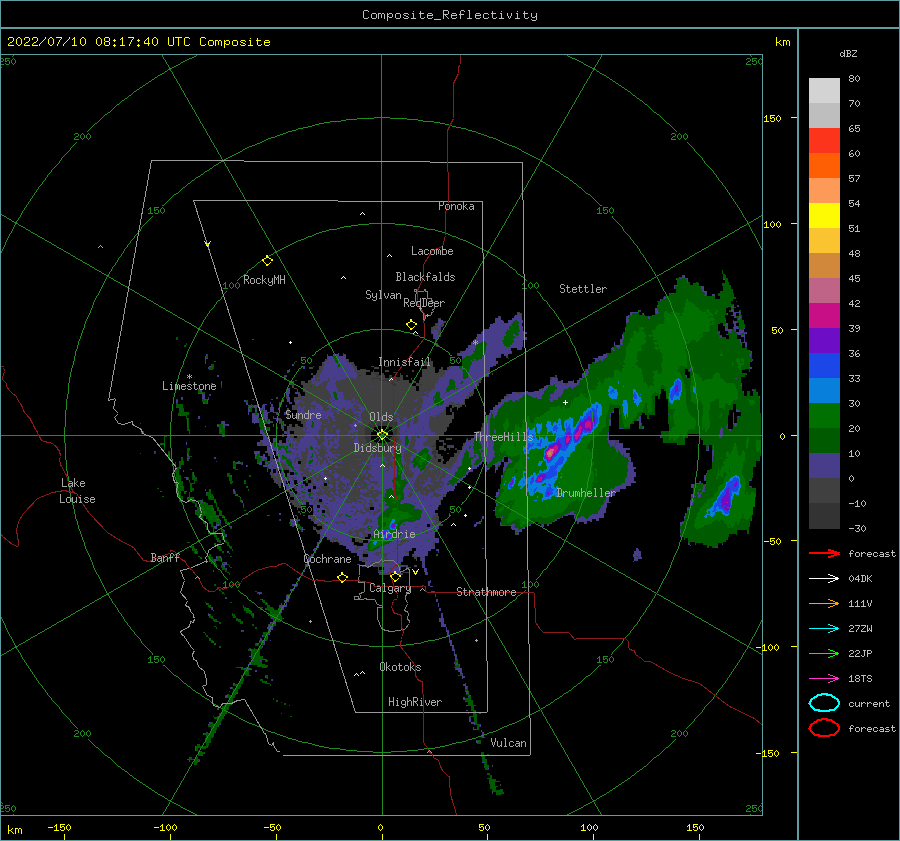This screenshot has height=841, width=900.
Task: Click the 80 dBZ light gray swatch
Action: (x=824, y=90)
